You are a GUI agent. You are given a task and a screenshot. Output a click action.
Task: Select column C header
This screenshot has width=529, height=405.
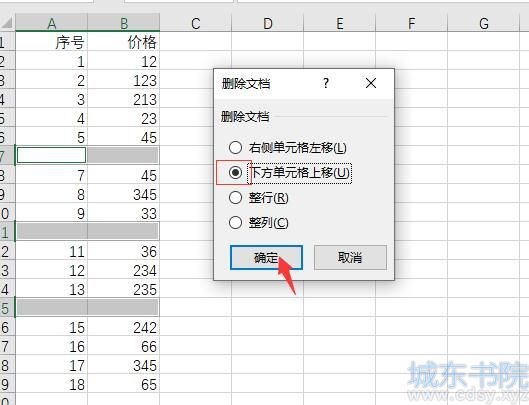[x=196, y=23]
